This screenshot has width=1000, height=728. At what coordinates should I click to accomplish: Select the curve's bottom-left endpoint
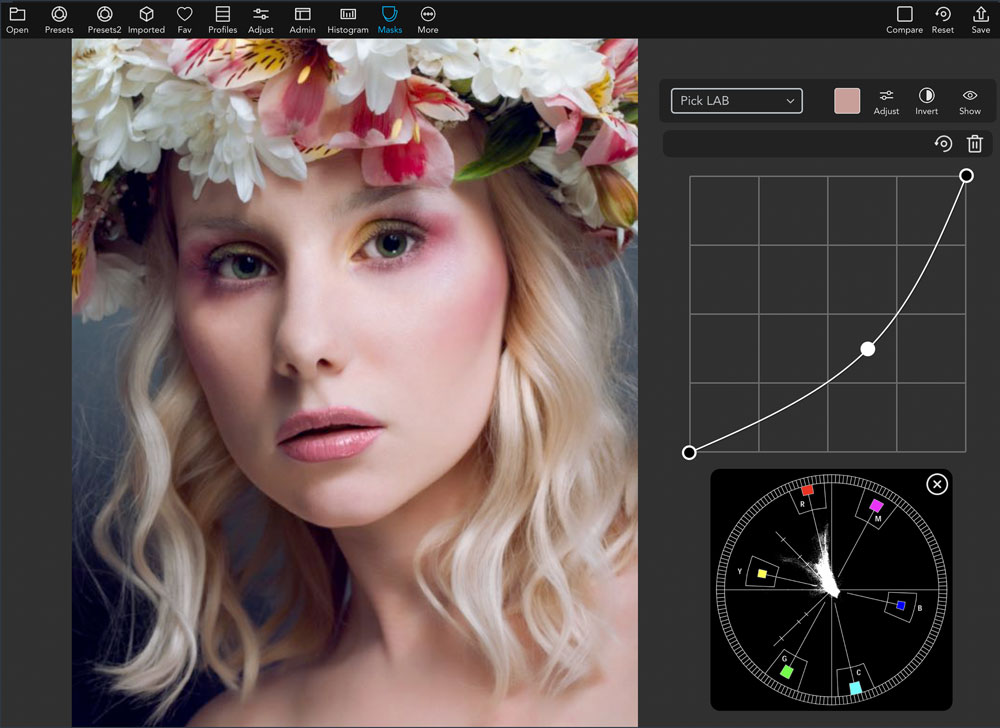(689, 453)
